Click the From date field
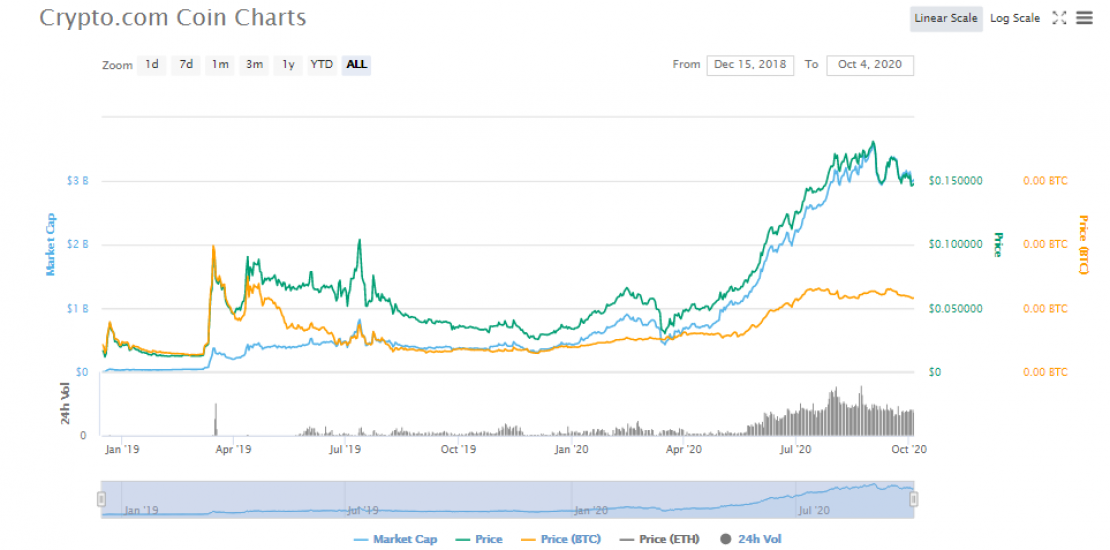The height and width of the screenshot is (550, 1110). point(750,65)
